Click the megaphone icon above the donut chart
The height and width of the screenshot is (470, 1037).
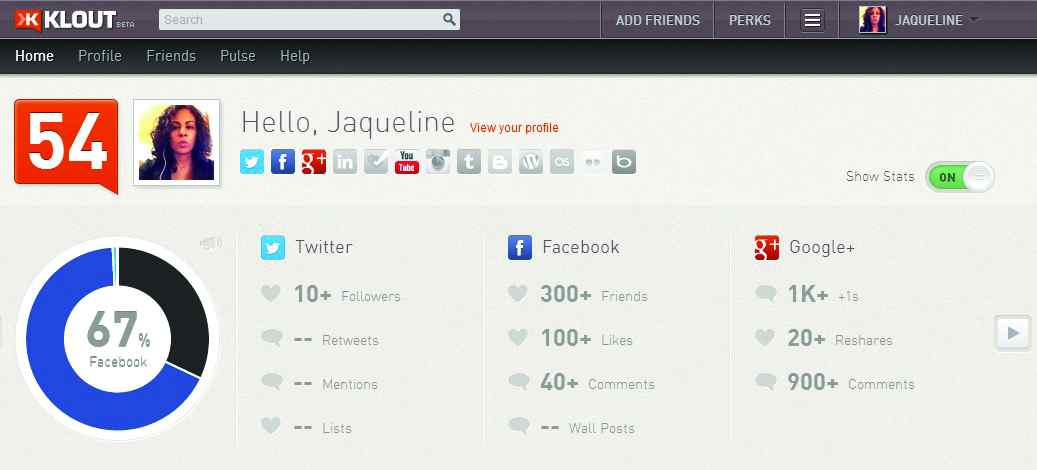click(x=210, y=244)
